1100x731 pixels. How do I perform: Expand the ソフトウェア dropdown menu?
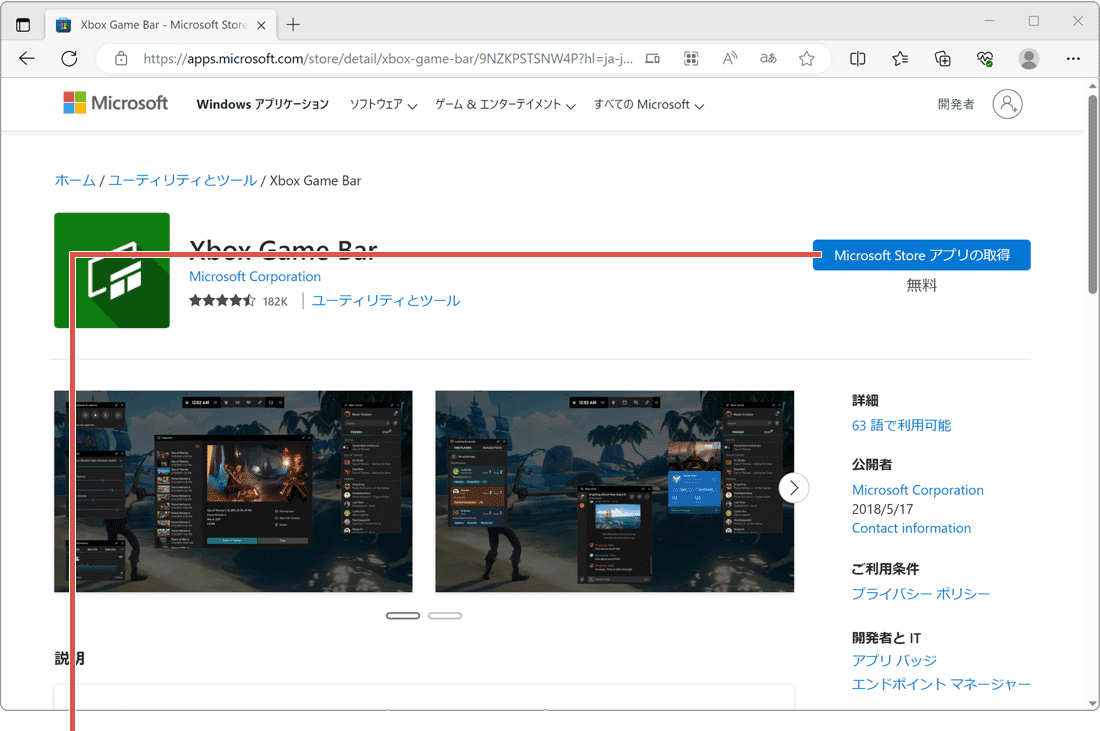(x=382, y=104)
